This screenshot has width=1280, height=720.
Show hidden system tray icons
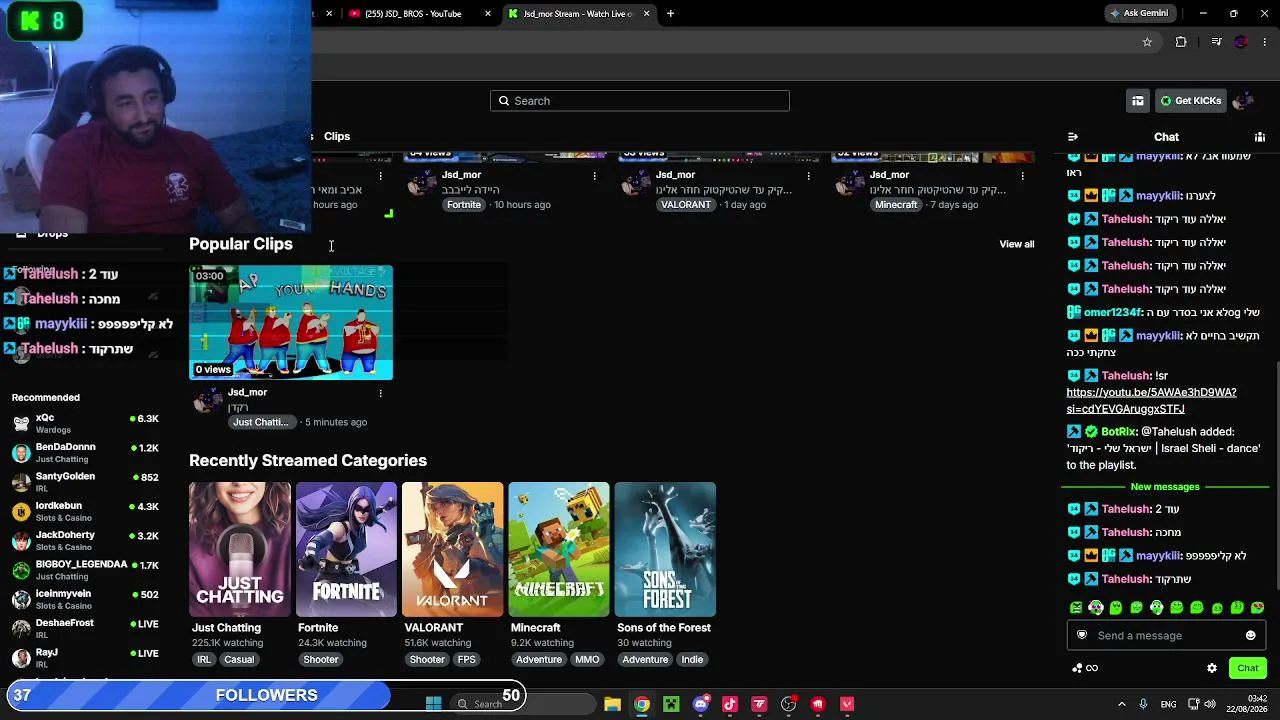coord(1121,704)
